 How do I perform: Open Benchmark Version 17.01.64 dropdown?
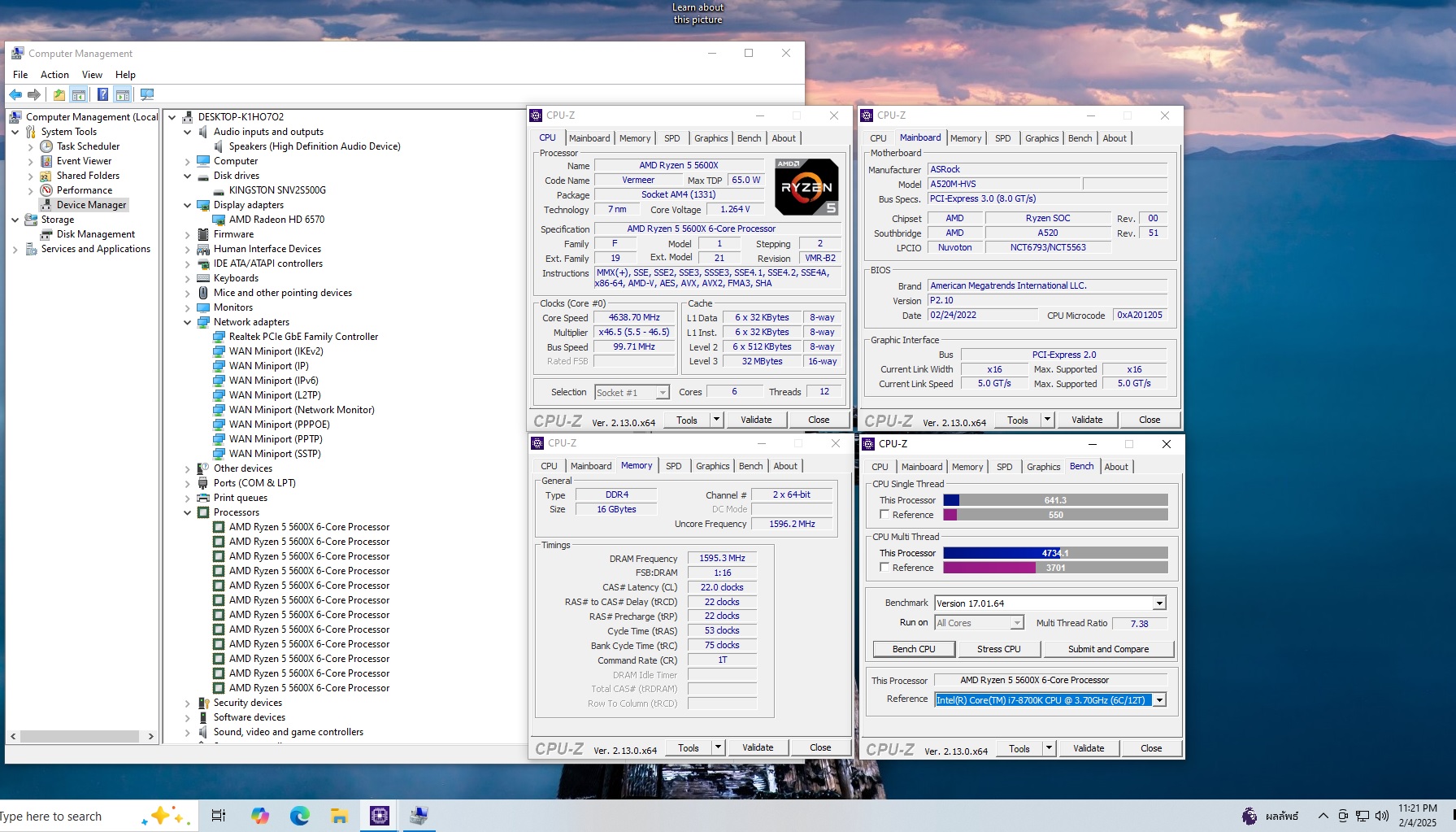[x=1159, y=603]
